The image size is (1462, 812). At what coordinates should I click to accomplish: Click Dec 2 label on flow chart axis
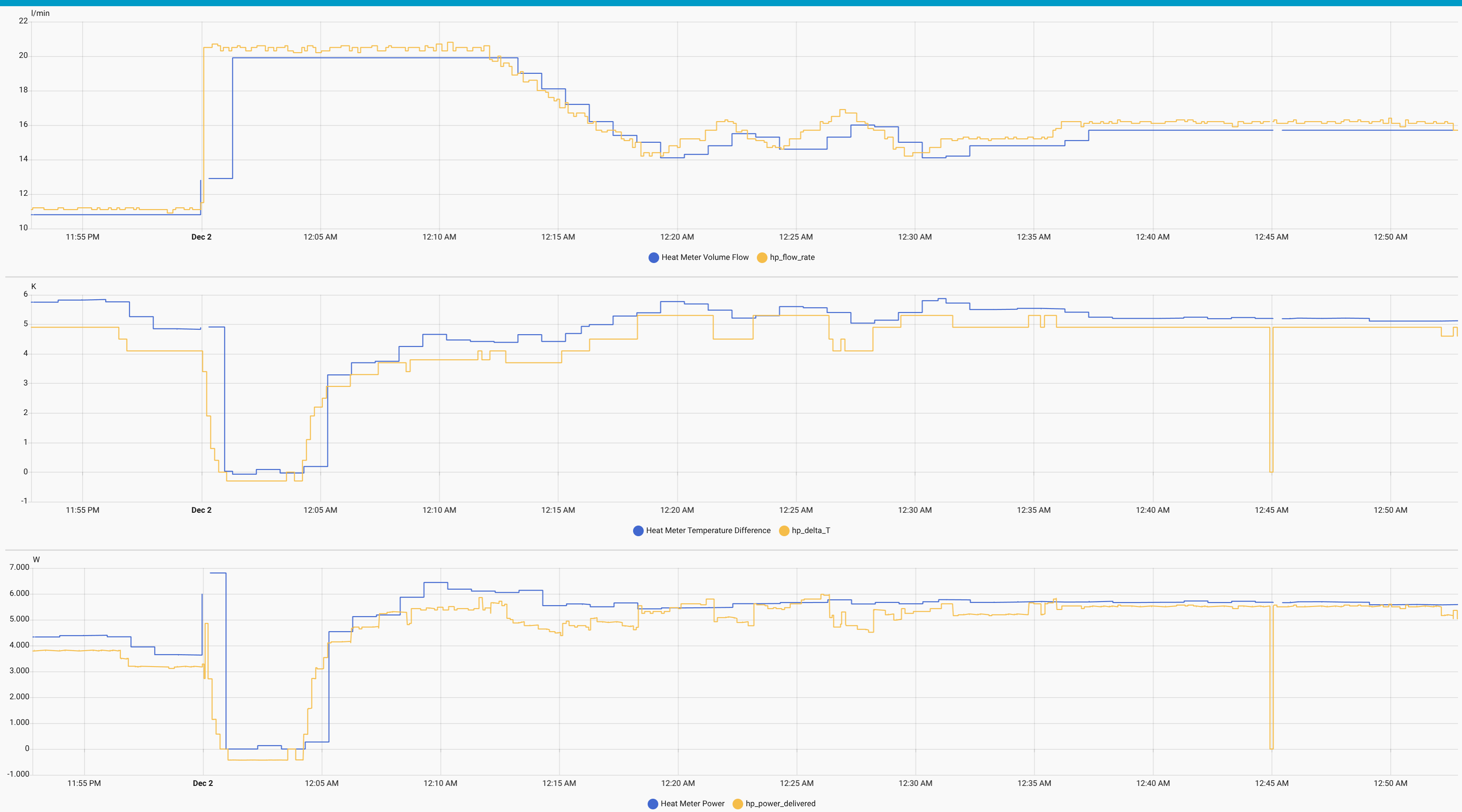pyautogui.click(x=202, y=237)
